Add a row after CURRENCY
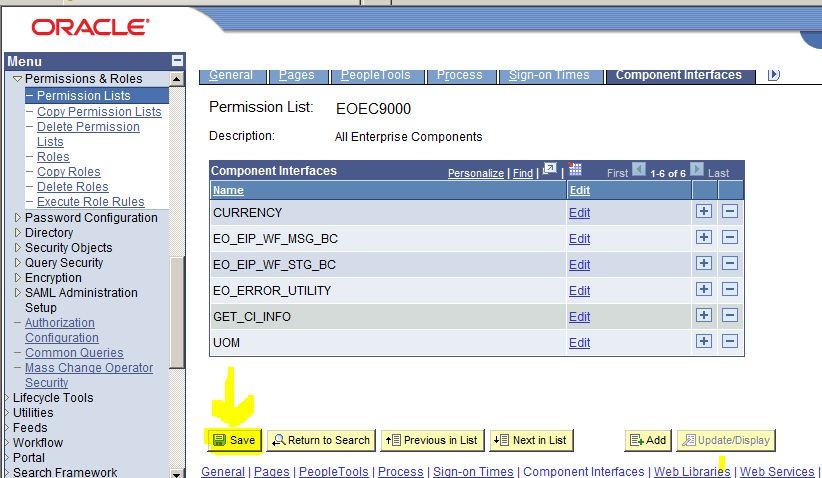The image size is (822, 478). pos(704,211)
